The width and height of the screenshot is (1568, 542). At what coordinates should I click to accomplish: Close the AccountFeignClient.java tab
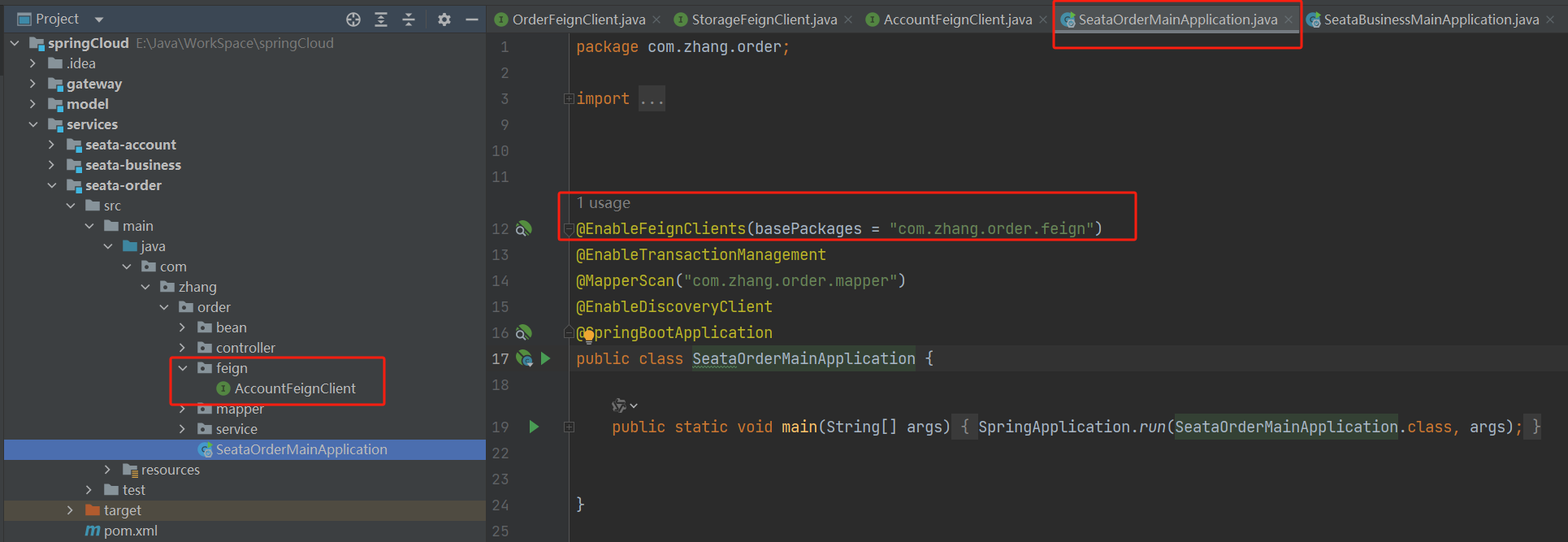1043,20
